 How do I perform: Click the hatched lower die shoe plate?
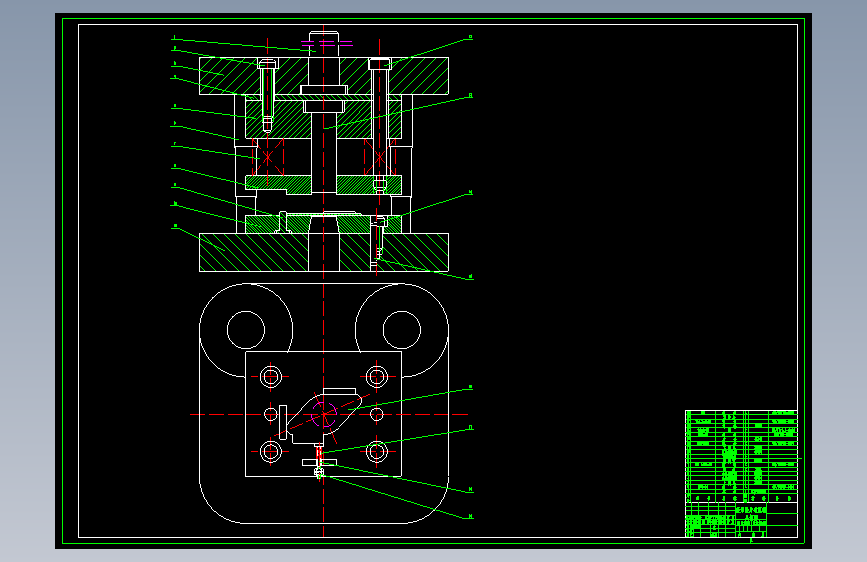(323, 252)
